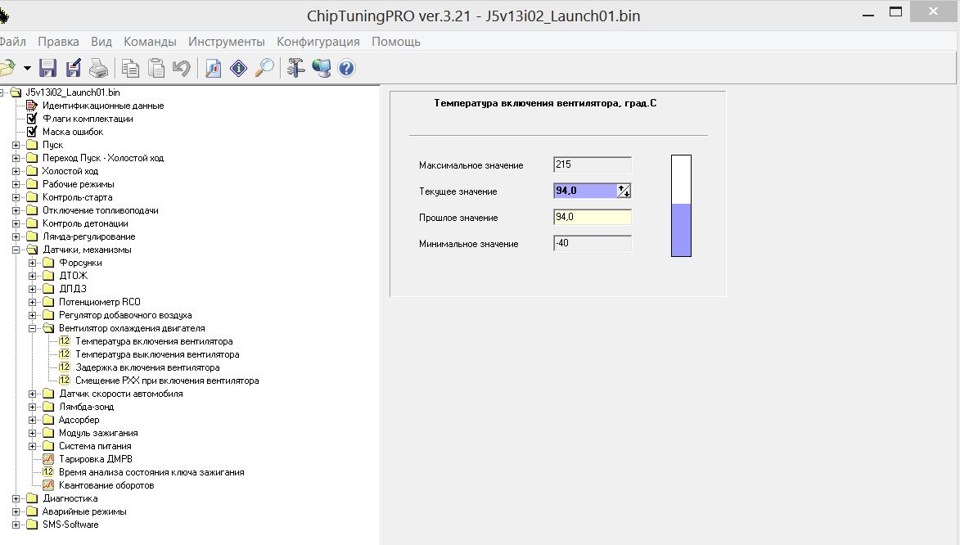The image size is (960, 545).
Task: Select Время анализа состояния ключа зажигания
Action: click(x=151, y=472)
